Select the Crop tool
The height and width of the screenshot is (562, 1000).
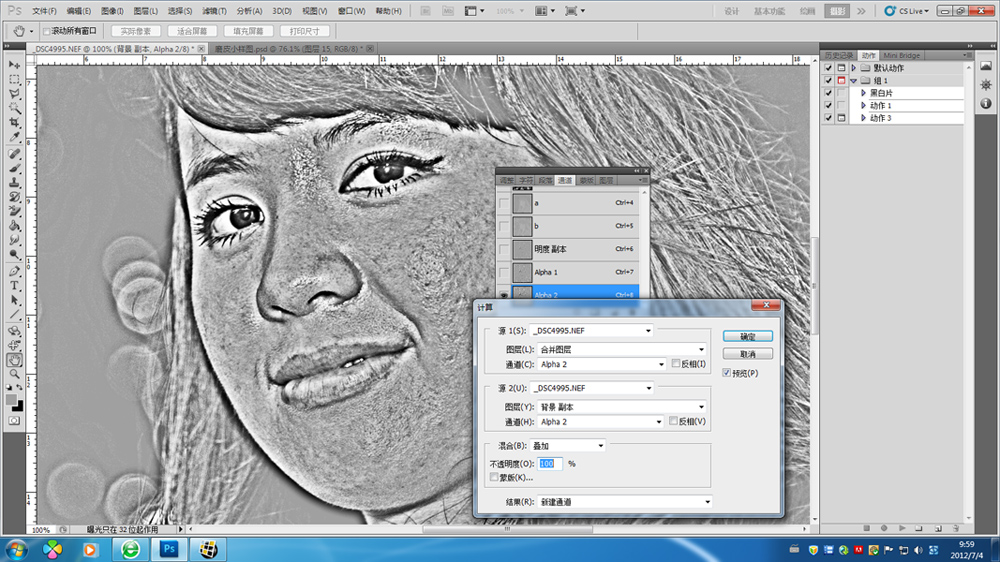(14, 122)
